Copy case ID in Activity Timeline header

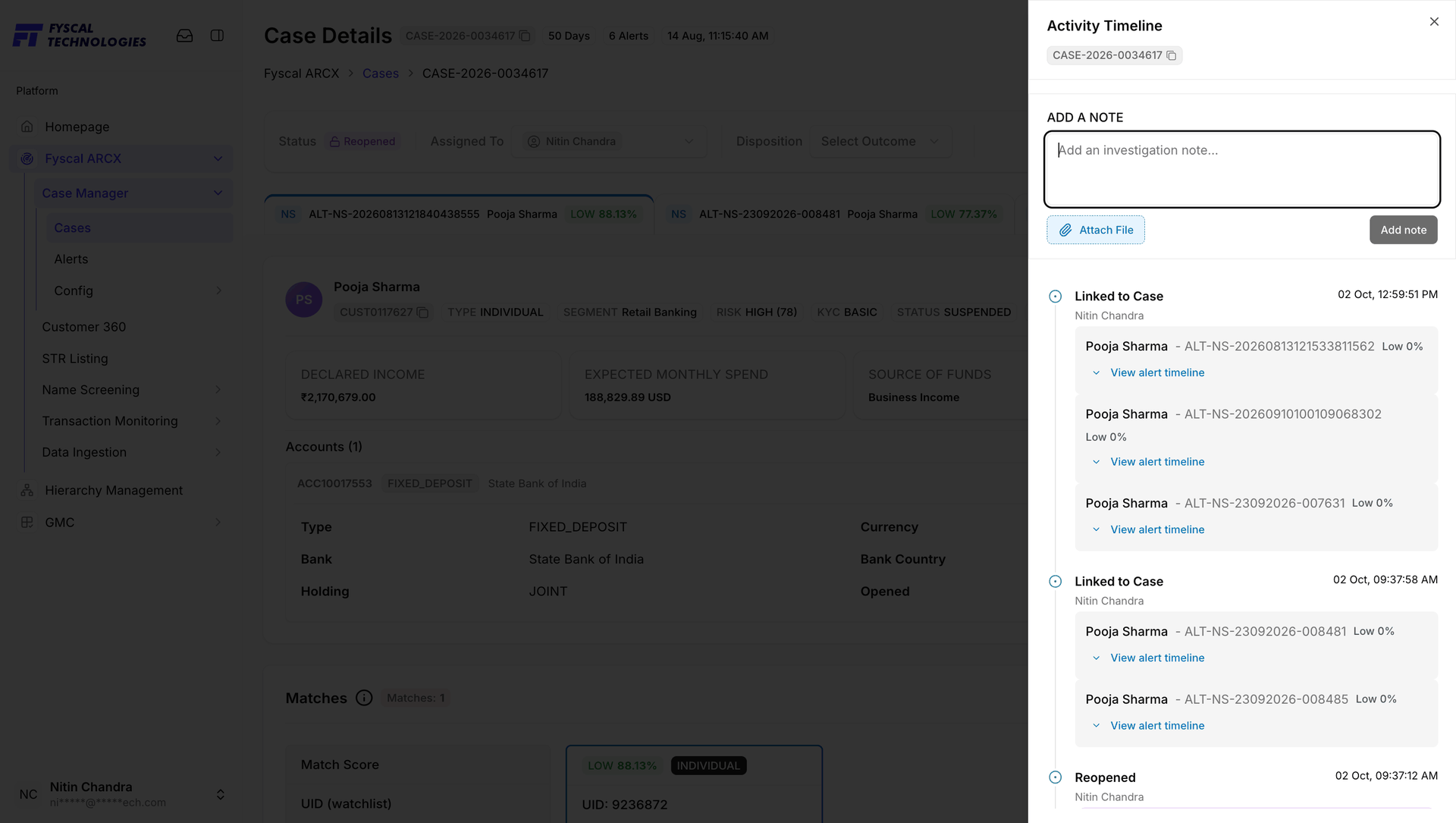(1171, 55)
